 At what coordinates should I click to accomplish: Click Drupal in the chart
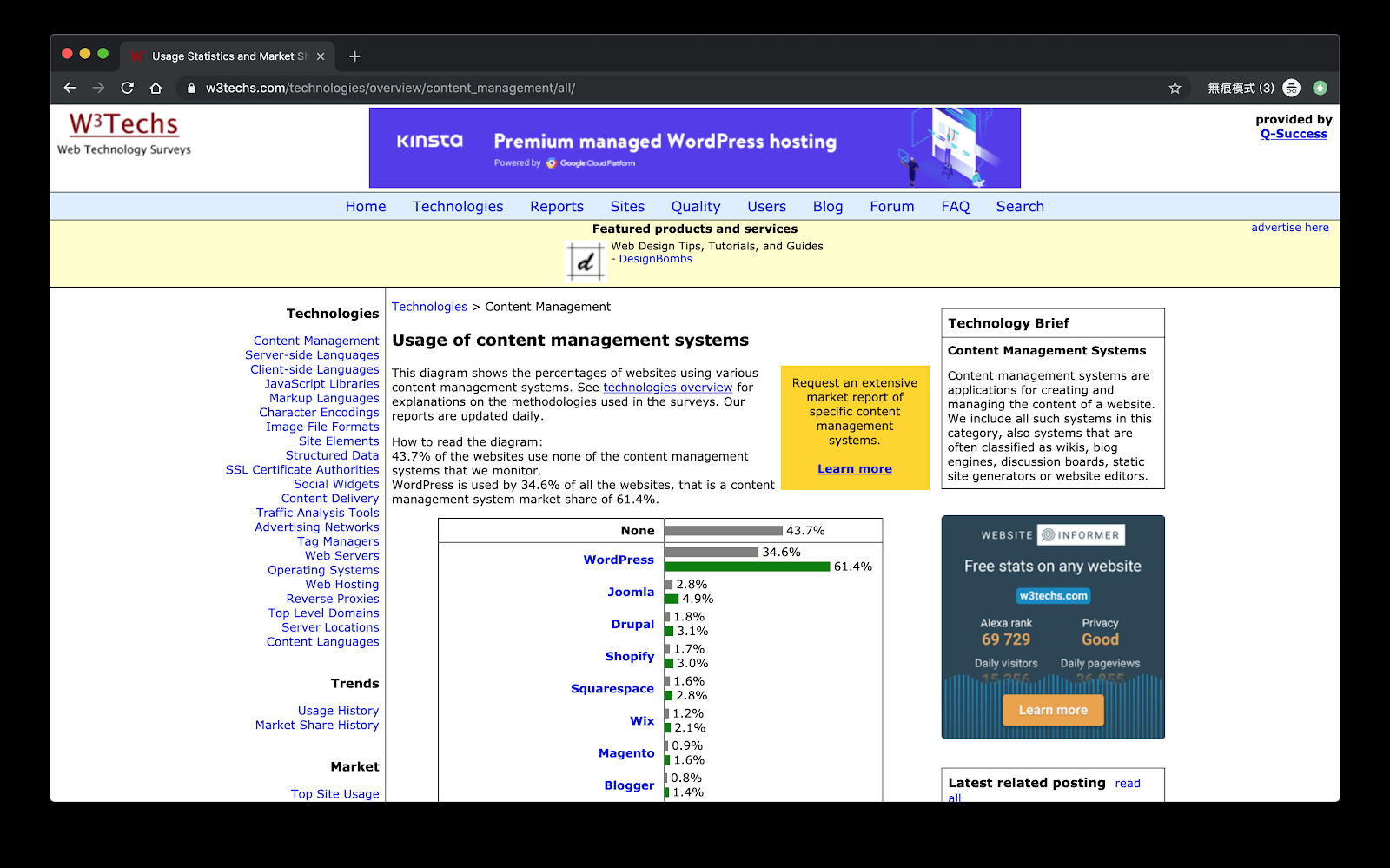632,624
